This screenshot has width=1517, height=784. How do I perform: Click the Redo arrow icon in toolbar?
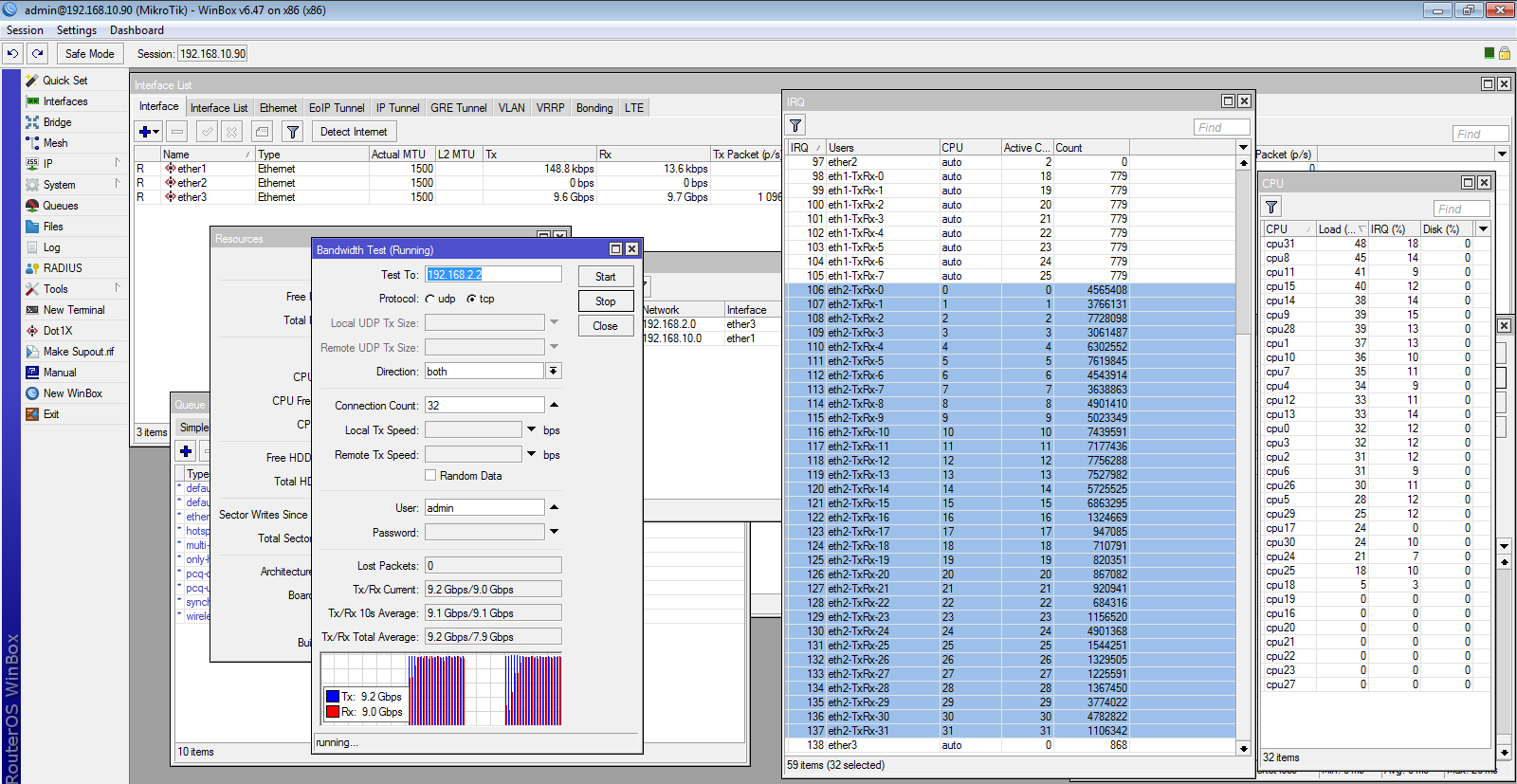pyautogui.click(x=37, y=54)
